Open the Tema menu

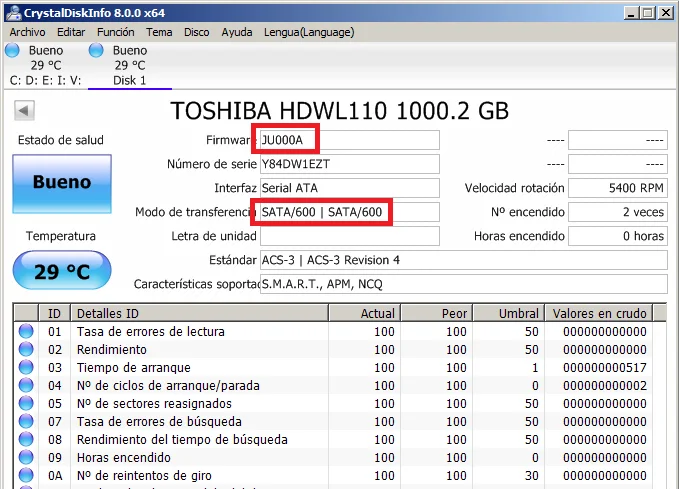tap(159, 32)
